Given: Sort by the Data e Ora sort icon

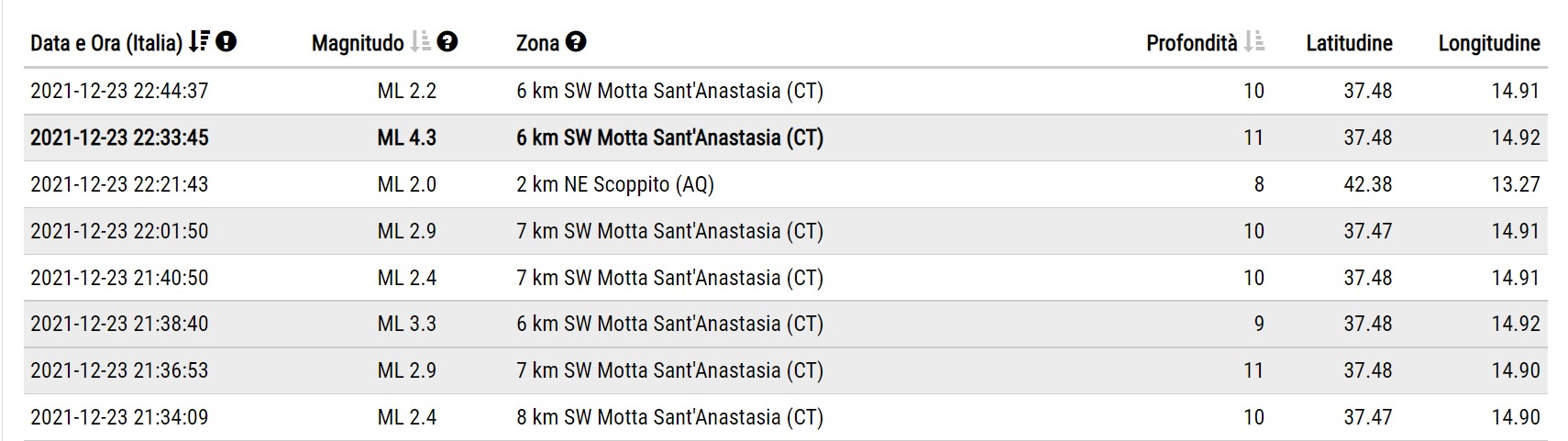Looking at the screenshot, I should coord(199,42).
